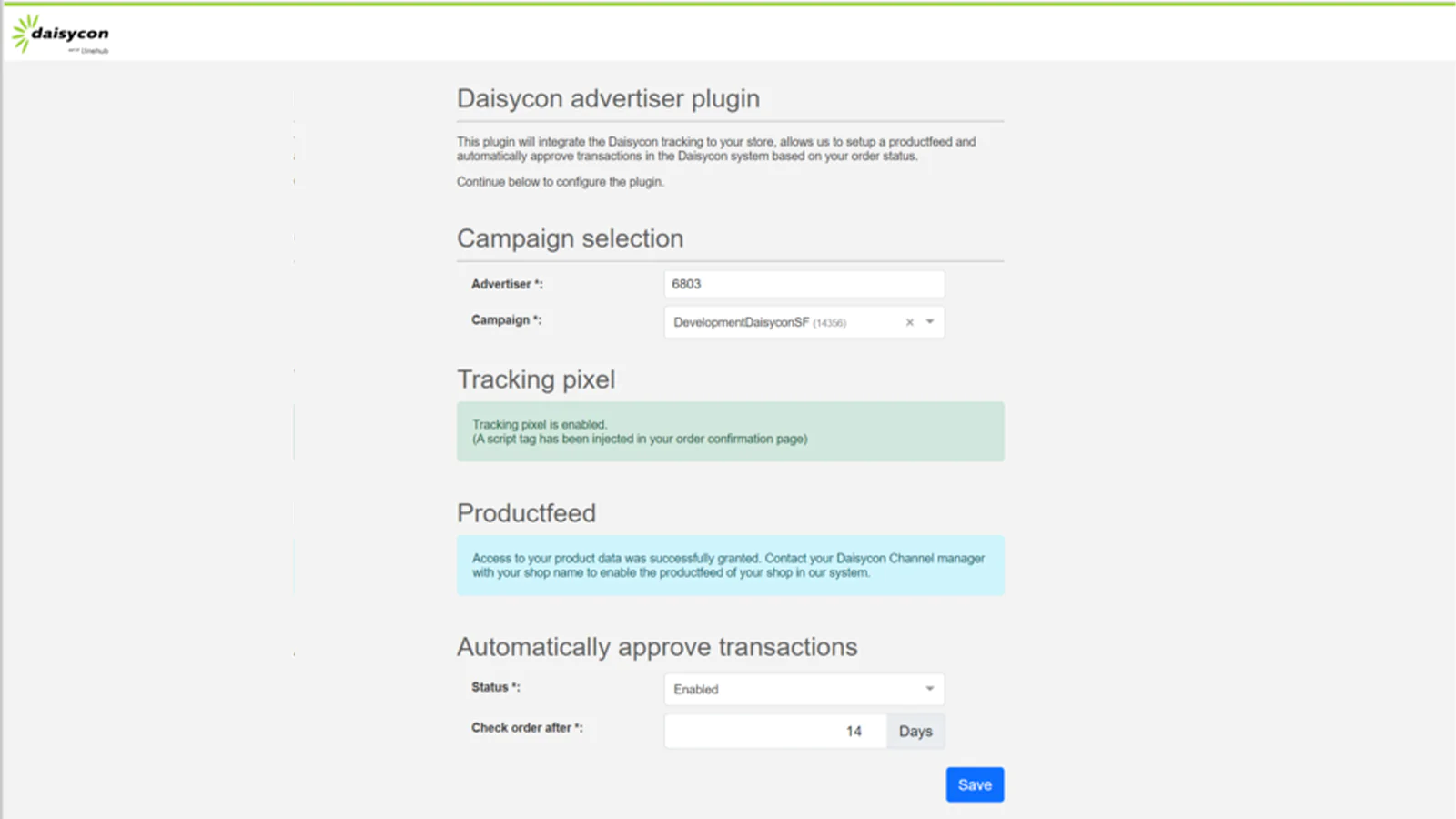Click the Daisycon advertiser plugin heading
The width and height of the screenshot is (1456, 819).
[x=608, y=98]
